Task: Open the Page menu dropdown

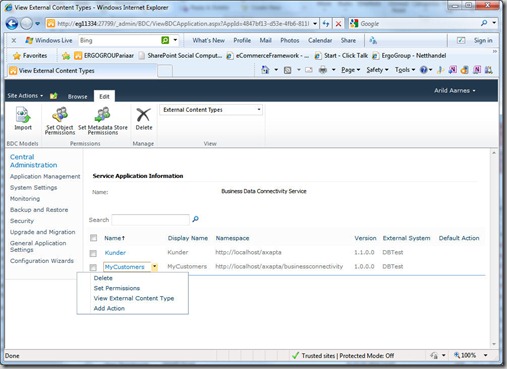Action: tap(351, 70)
